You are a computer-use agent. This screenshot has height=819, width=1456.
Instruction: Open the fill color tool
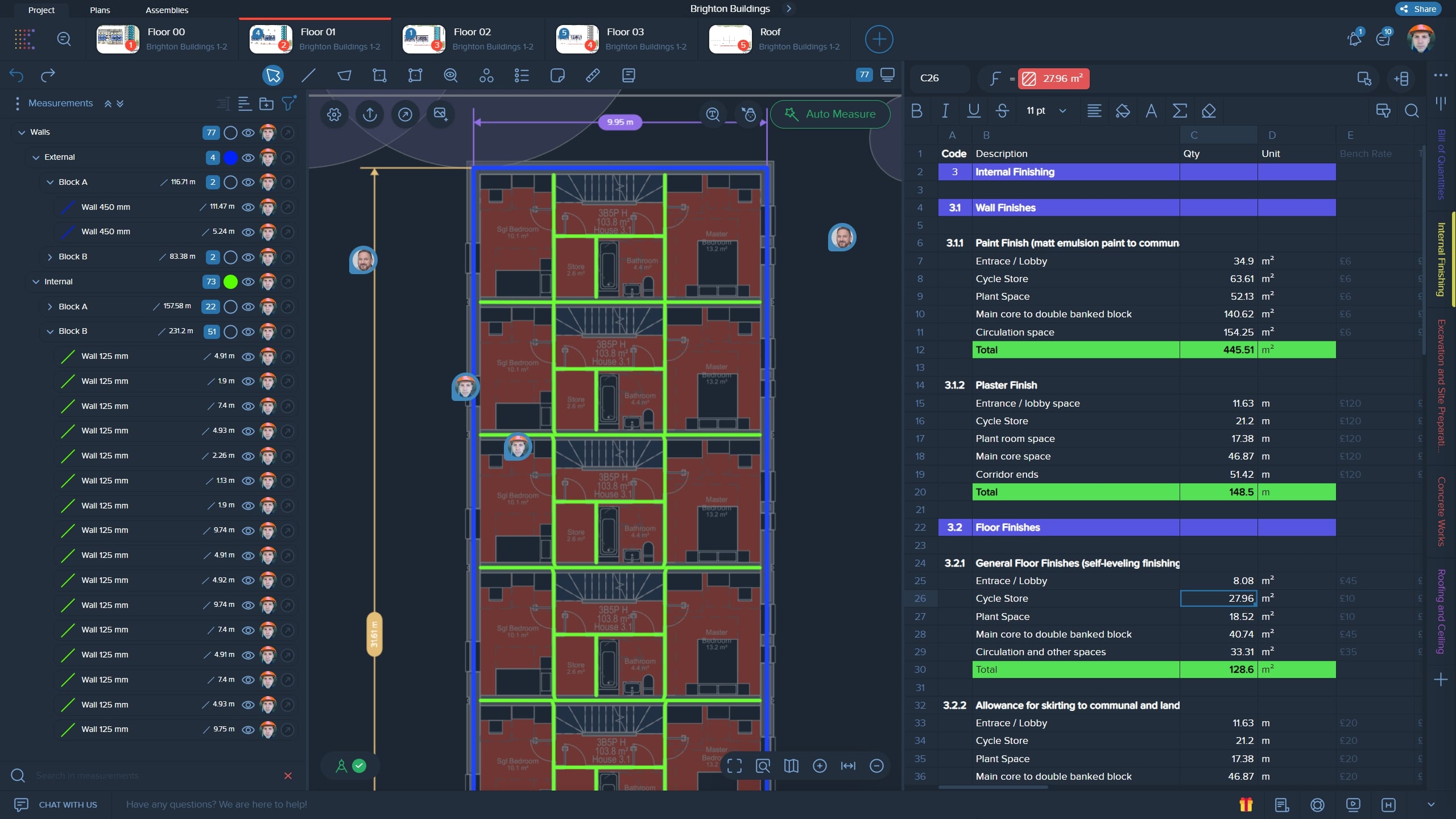click(1123, 111)
